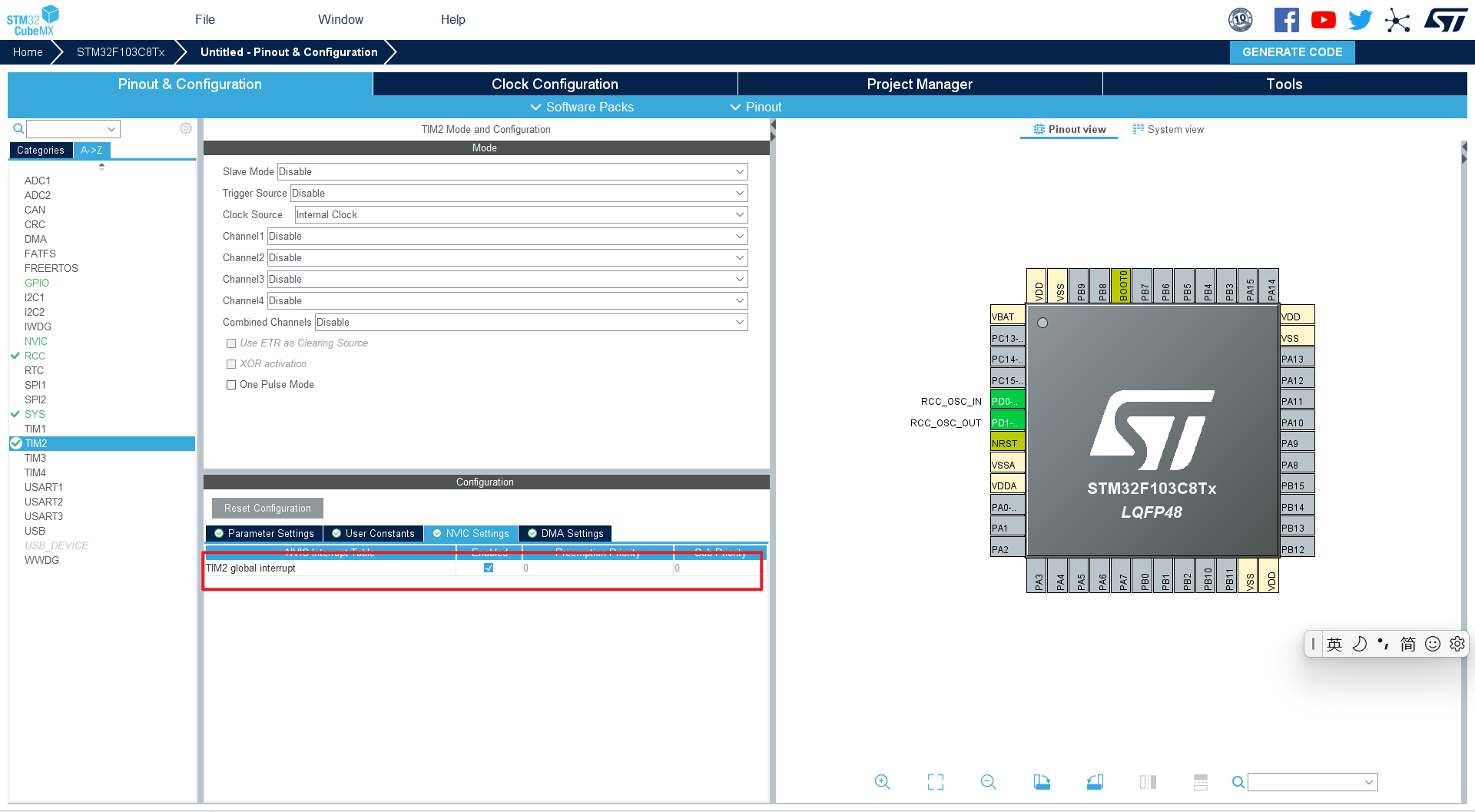Open Slave Mode dropdown
1475x812 pixels.
(512, 171)
